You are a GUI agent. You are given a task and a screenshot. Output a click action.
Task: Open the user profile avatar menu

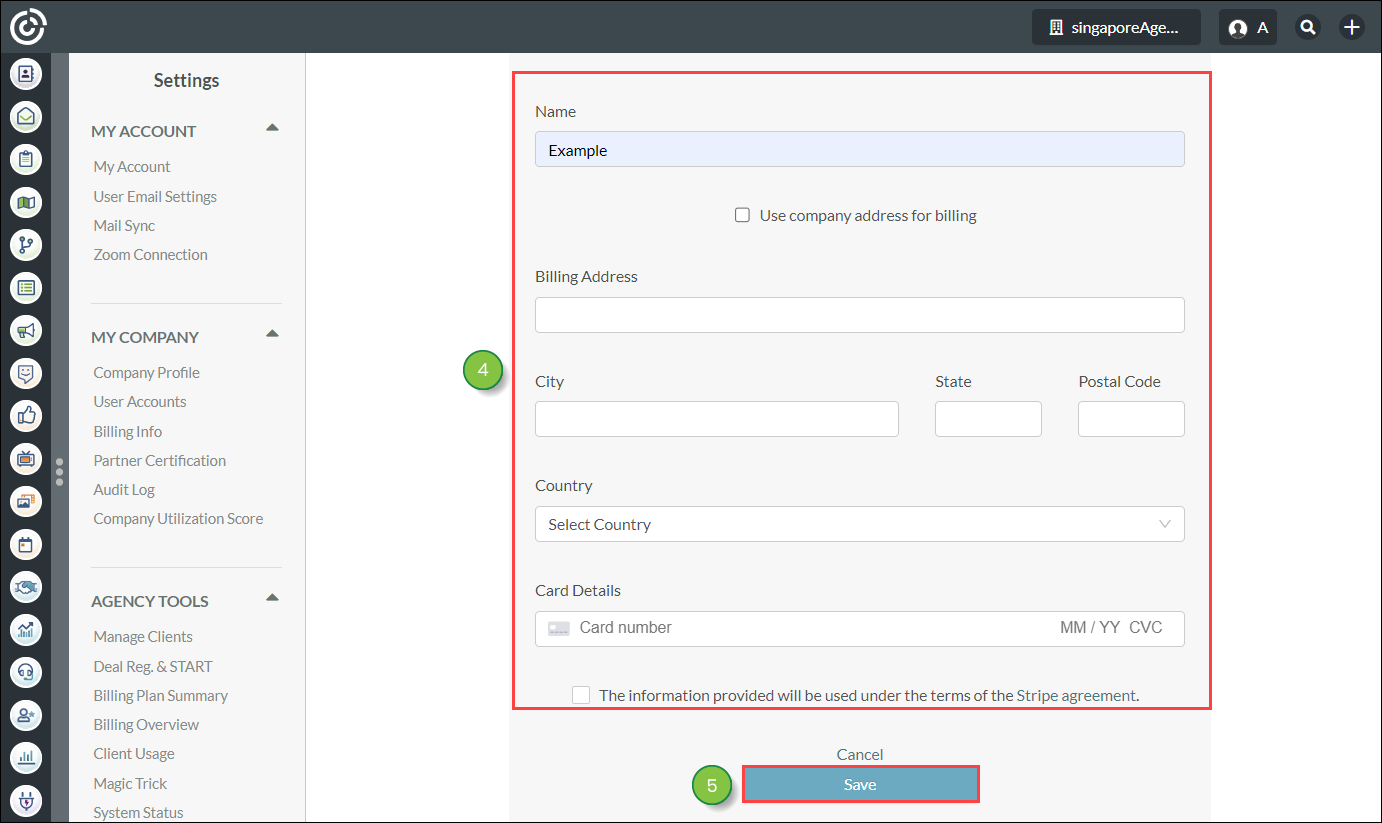coord(1248,27)
